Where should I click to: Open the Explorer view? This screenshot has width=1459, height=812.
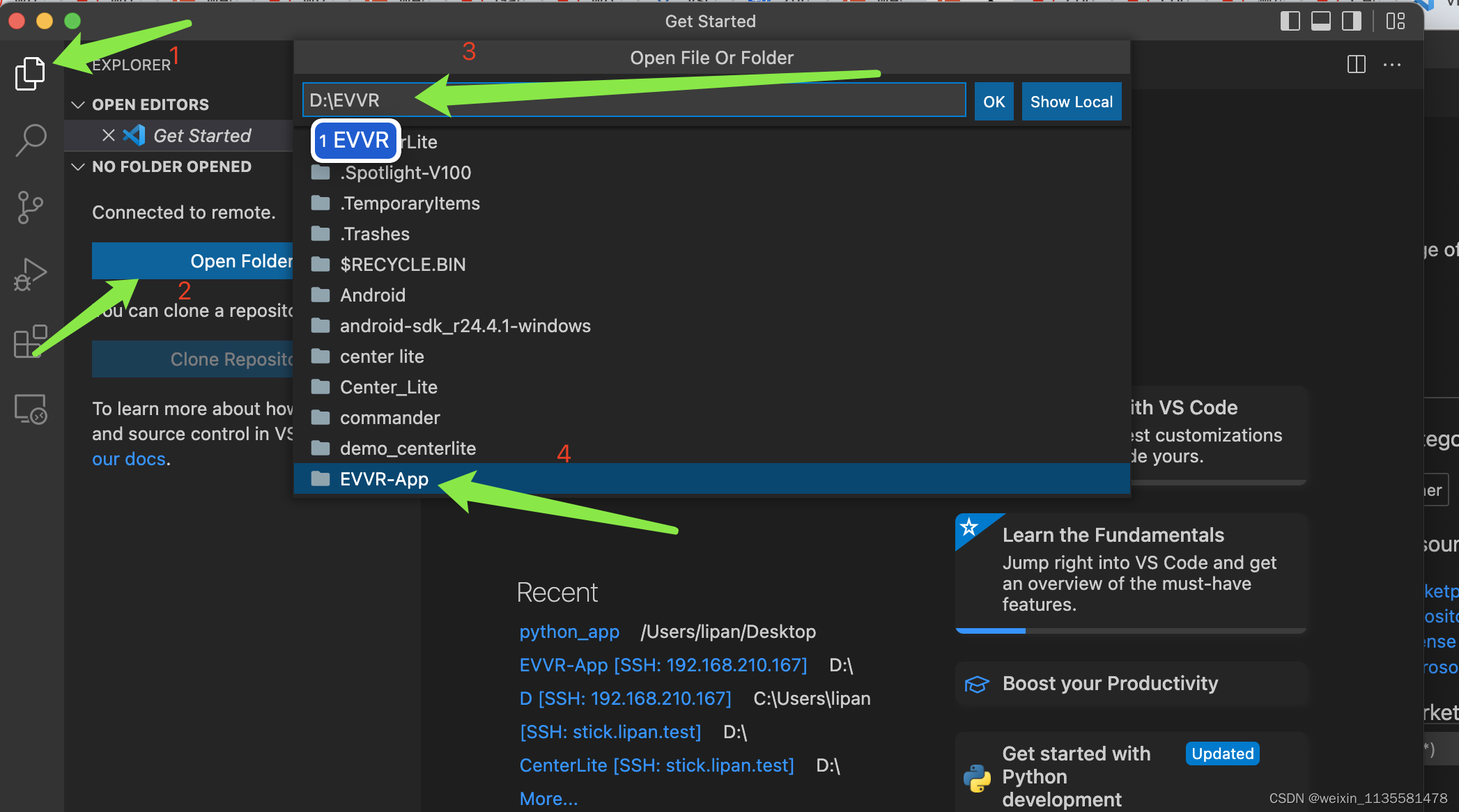coord(30,72)
